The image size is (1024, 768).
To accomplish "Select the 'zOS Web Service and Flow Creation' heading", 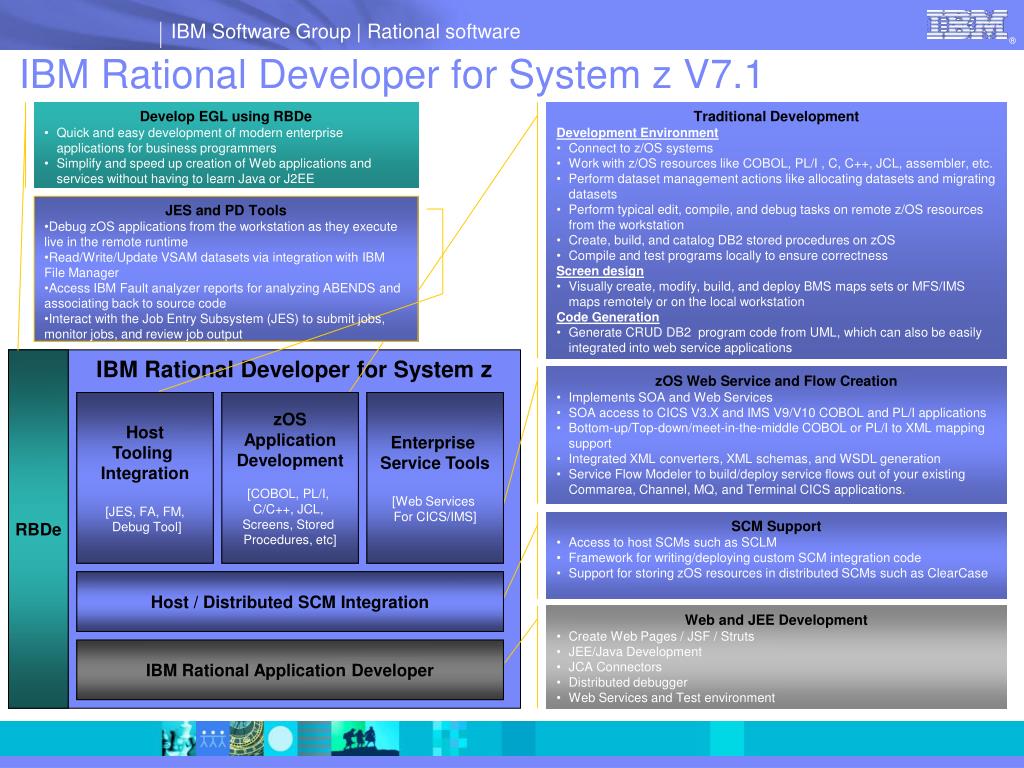I will (776, 381).
